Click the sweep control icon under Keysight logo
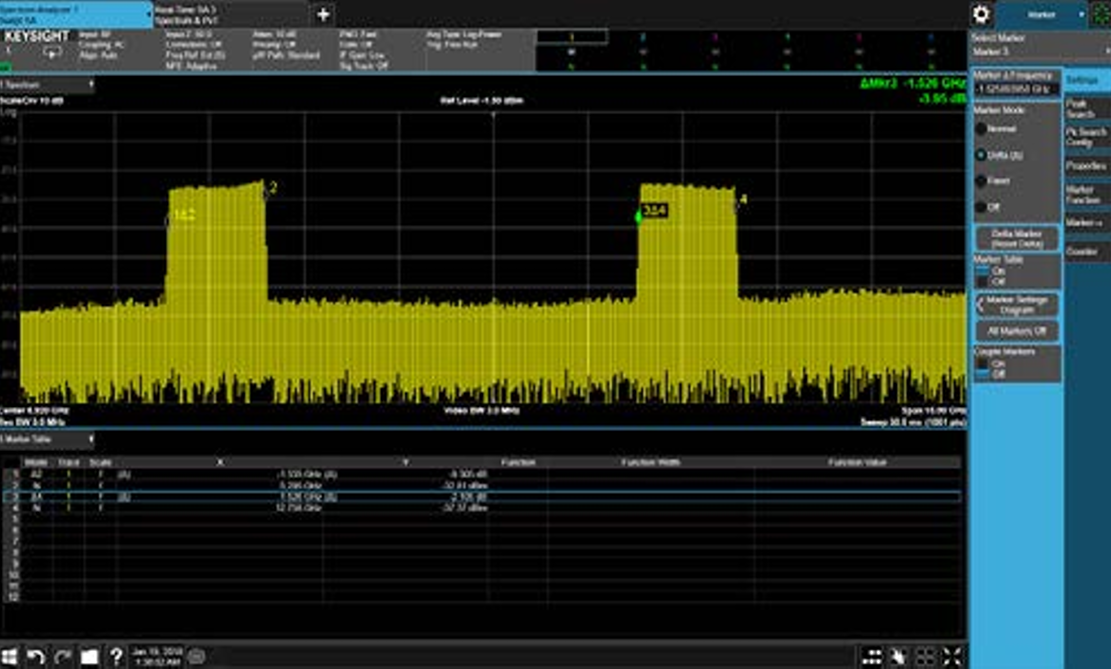This screenshot has height=669, width=1111. (52, 52)
